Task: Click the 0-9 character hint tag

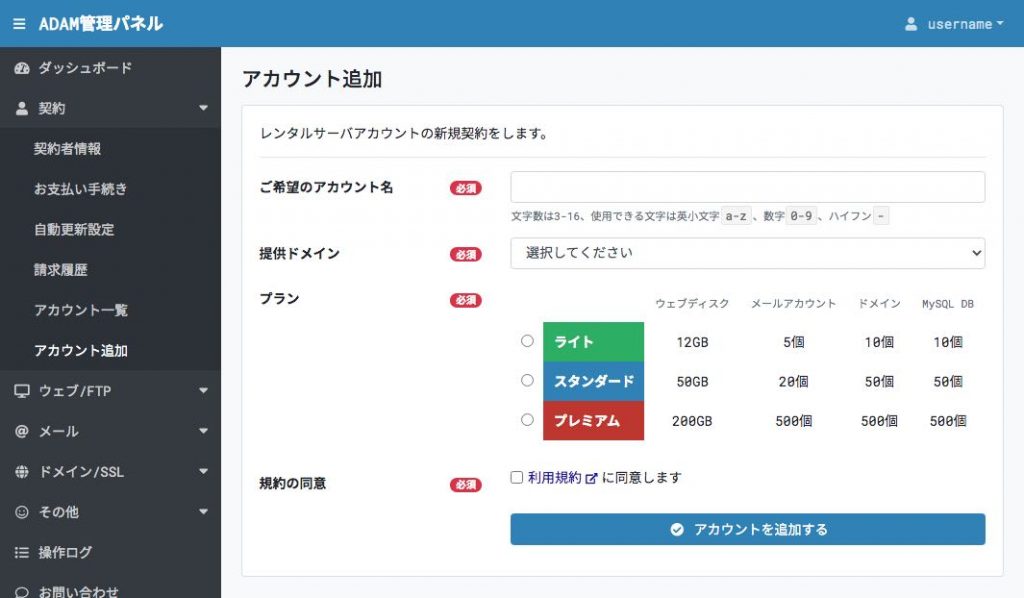Action: click(x=801, y=216)
